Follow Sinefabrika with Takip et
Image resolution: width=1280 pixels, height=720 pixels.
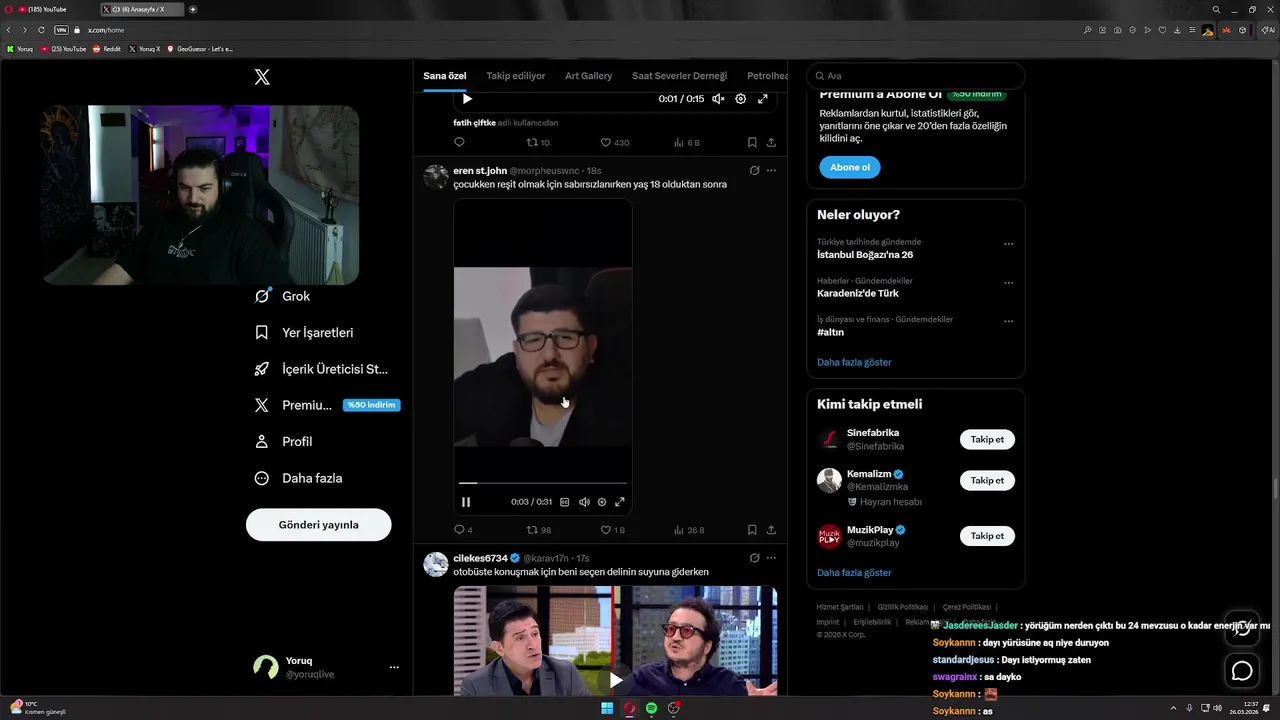pyautogui.click(x=987, y=440)
